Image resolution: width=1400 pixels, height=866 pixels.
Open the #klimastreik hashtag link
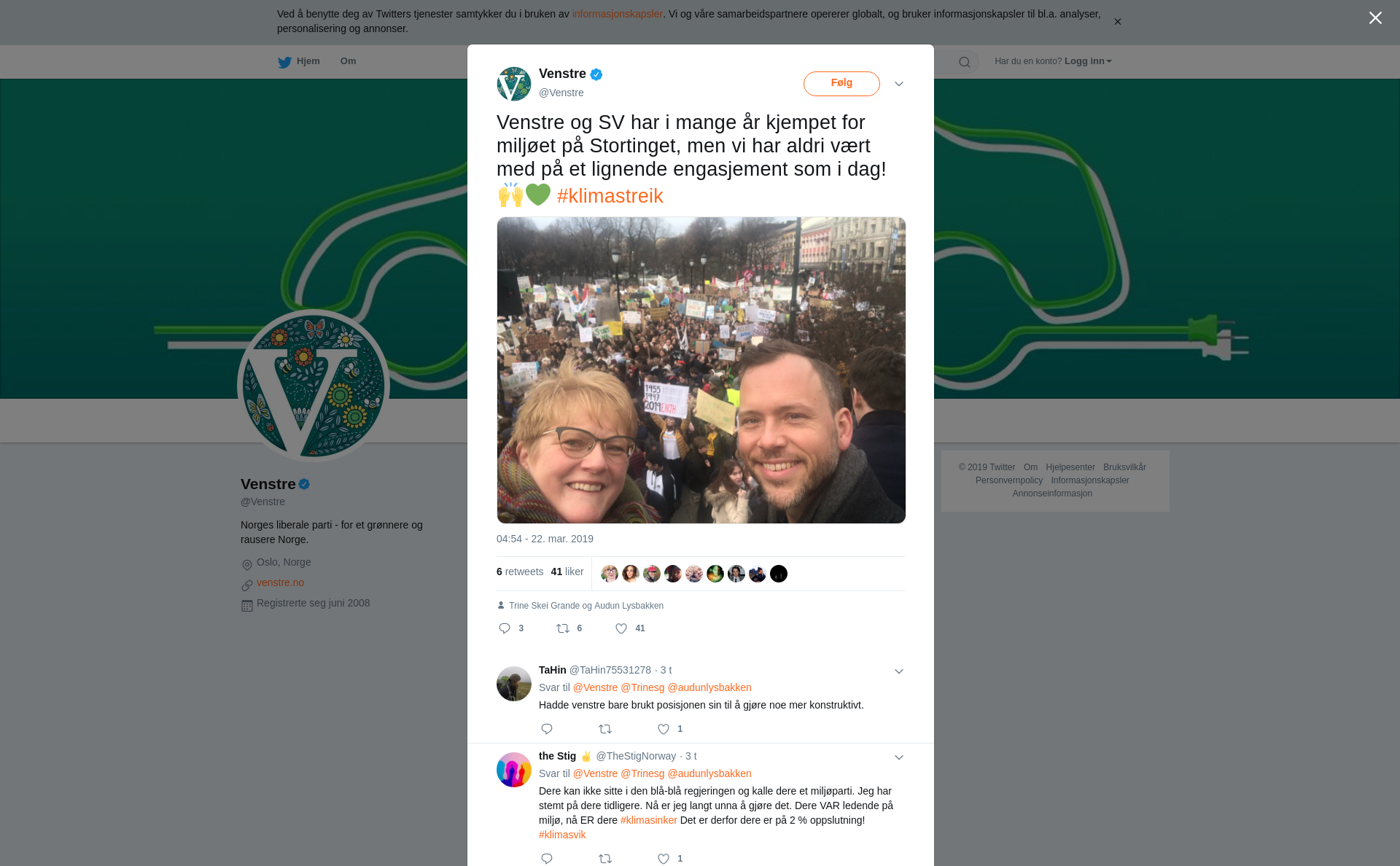610,196
